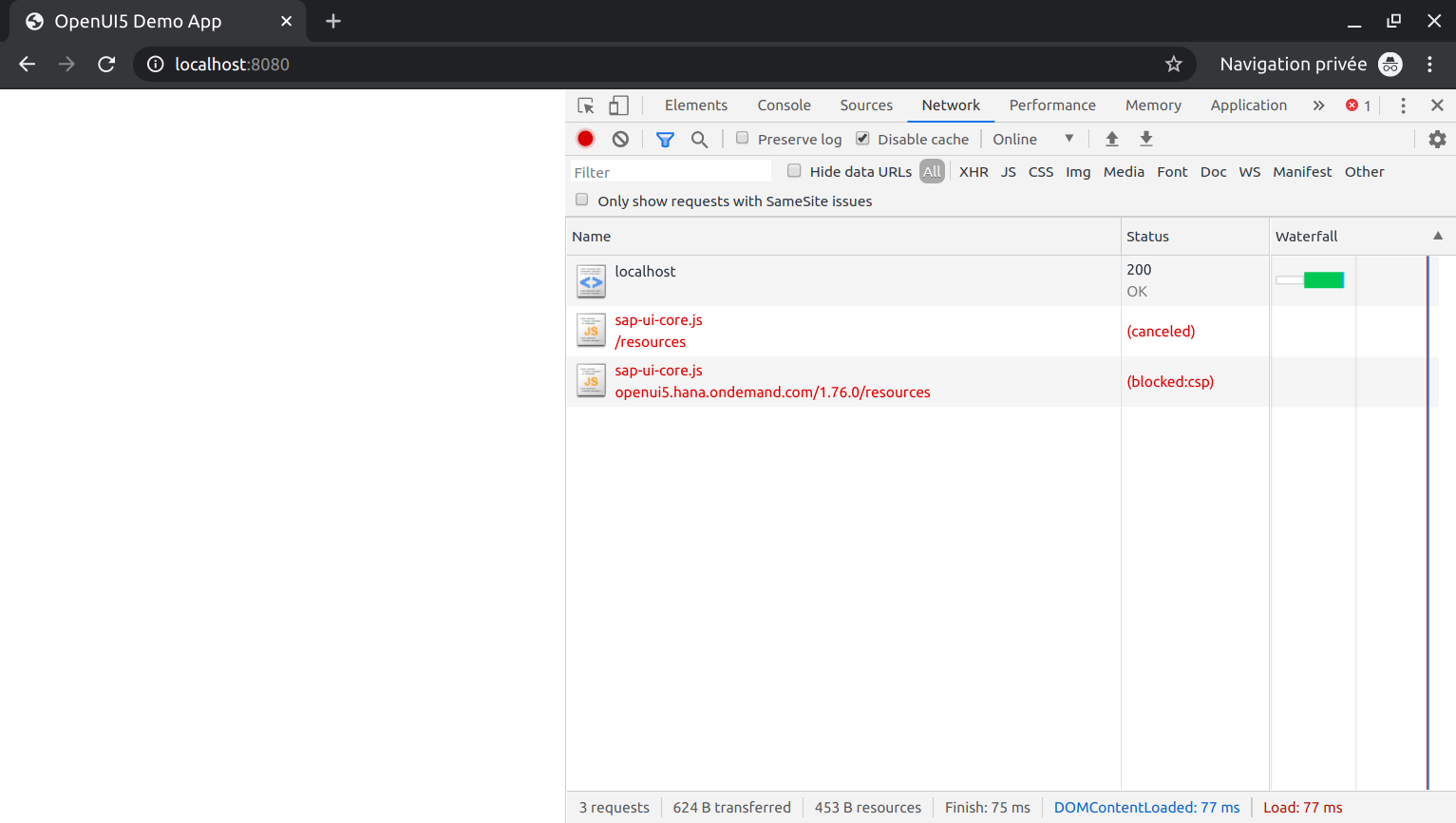Toggle Waterfall column sort arrow
1456x823 pixels.
1438,236
